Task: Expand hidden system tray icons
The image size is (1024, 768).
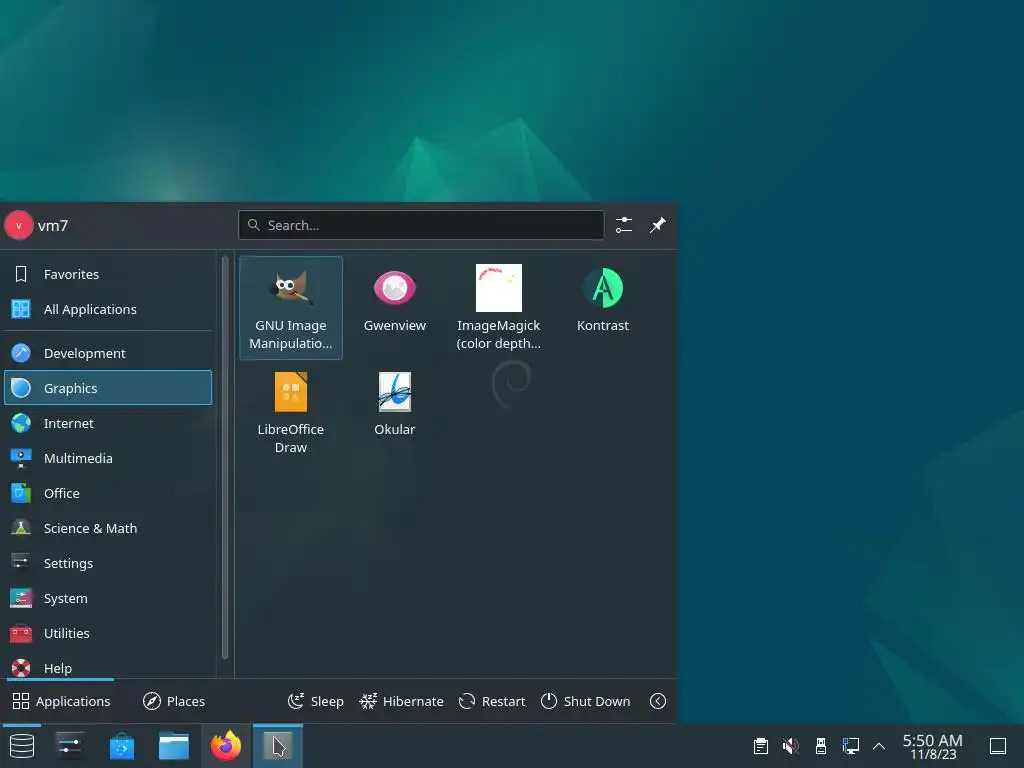Action: pyautogui.click(x=879, y=746)
